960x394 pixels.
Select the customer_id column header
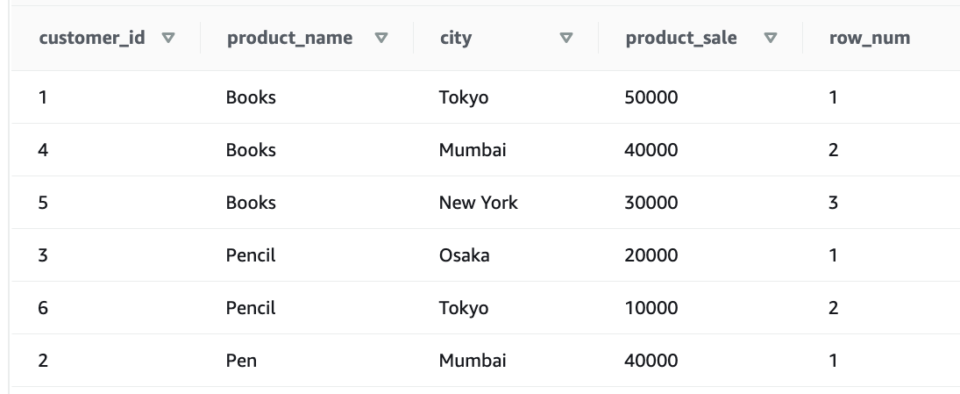(92, 38)
